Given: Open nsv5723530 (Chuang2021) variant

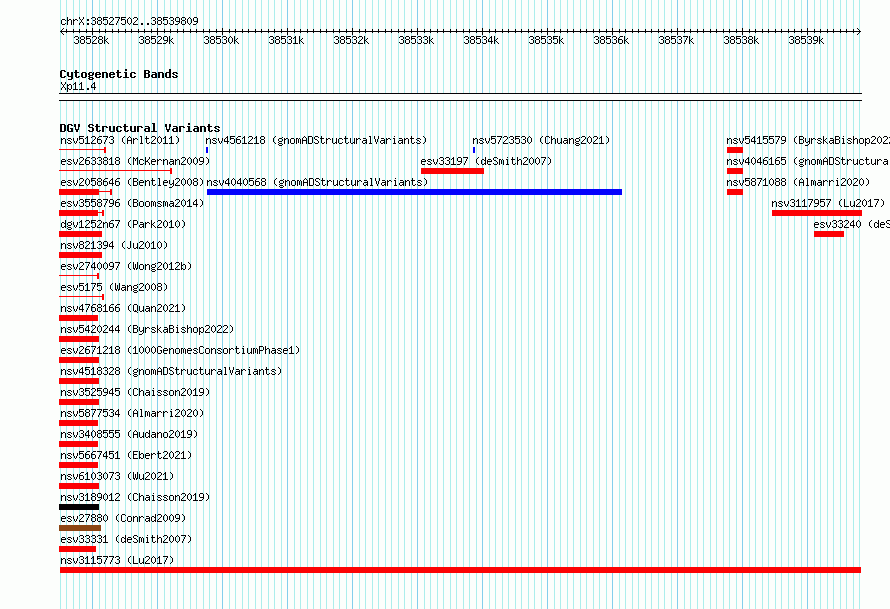Looking at the screenshot, I should coord(541,140).
